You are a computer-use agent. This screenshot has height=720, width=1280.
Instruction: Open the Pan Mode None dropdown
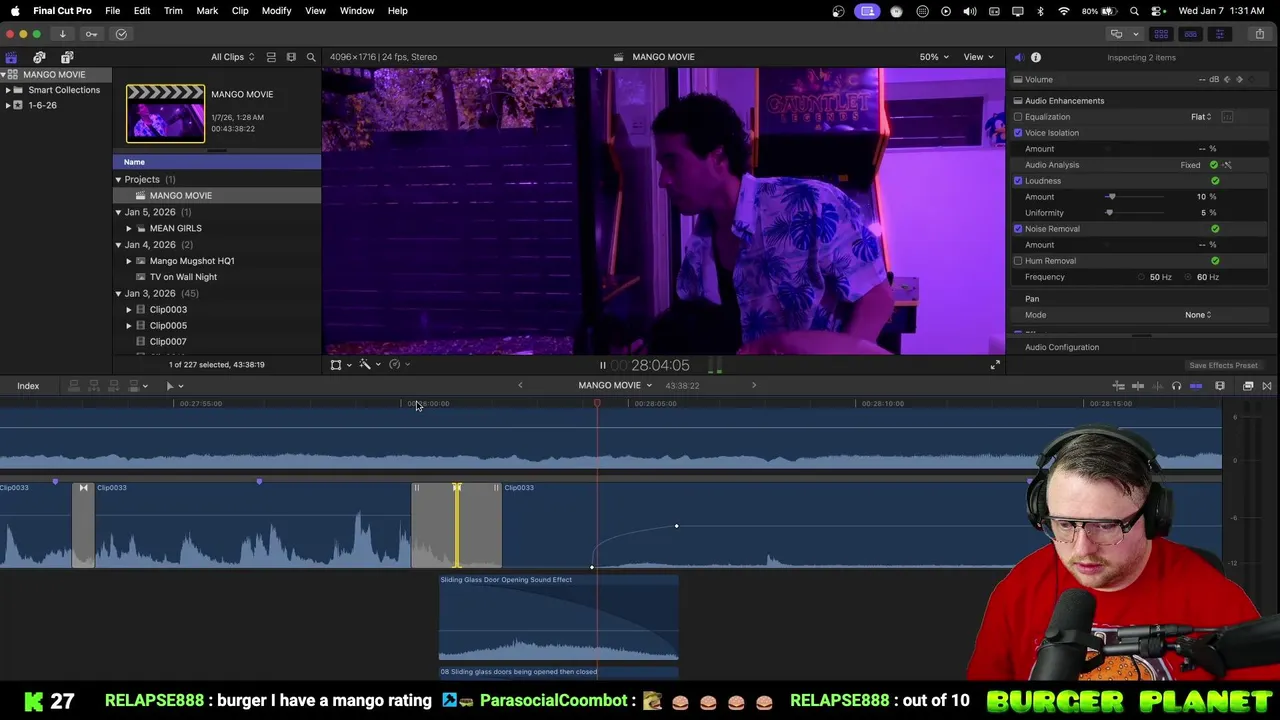coord(1198,315)
